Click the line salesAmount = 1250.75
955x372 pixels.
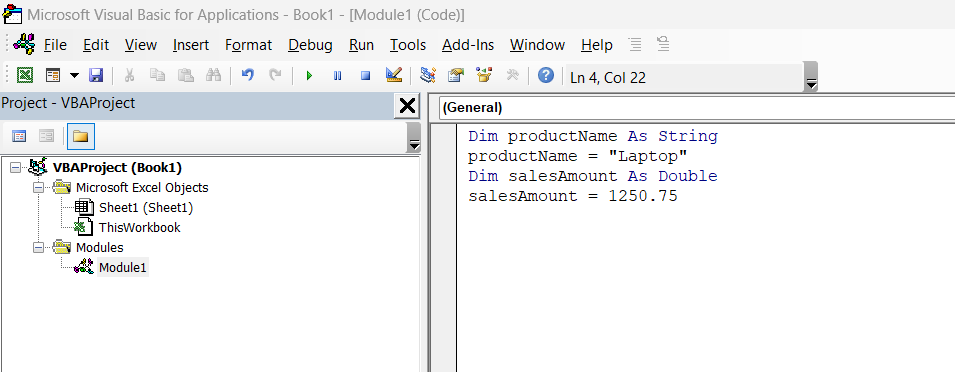(x=572, y=196)
